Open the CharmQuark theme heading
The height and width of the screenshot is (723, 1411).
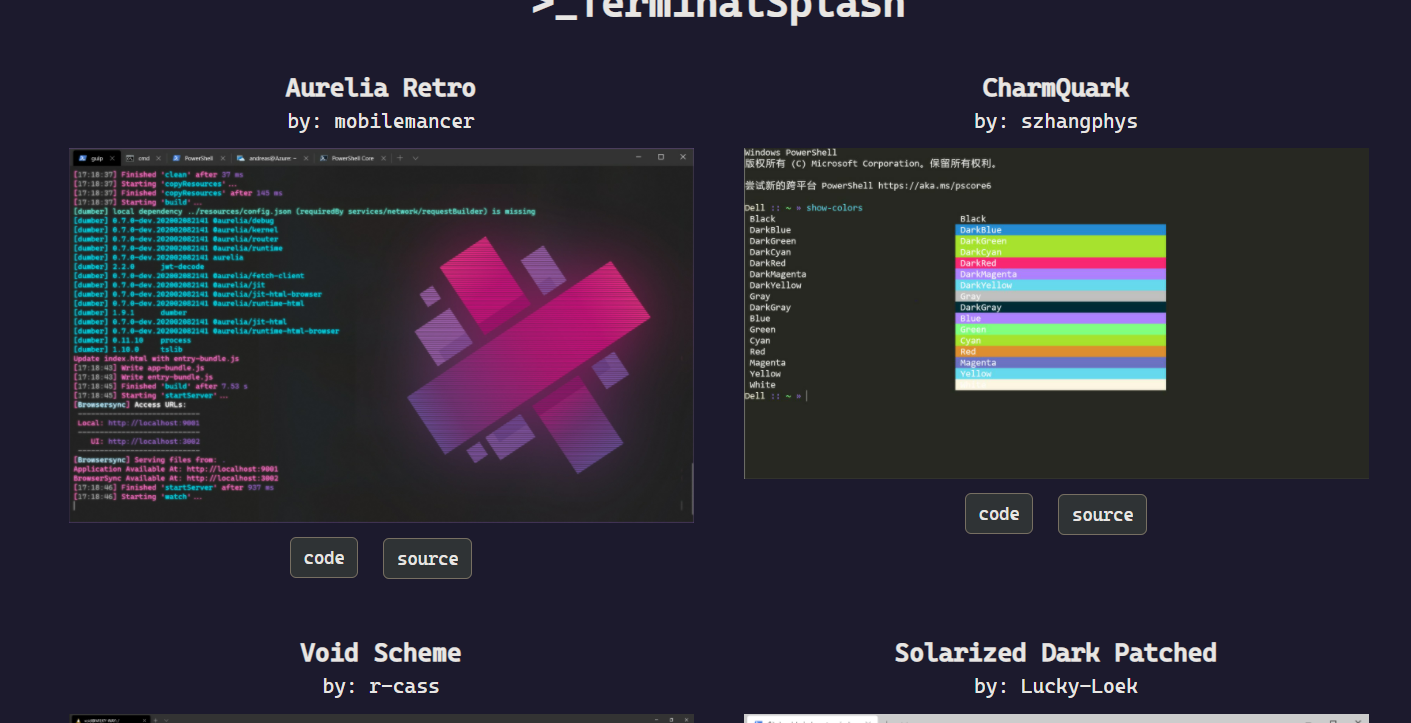pyautogui.click(x=1056, y=88)
